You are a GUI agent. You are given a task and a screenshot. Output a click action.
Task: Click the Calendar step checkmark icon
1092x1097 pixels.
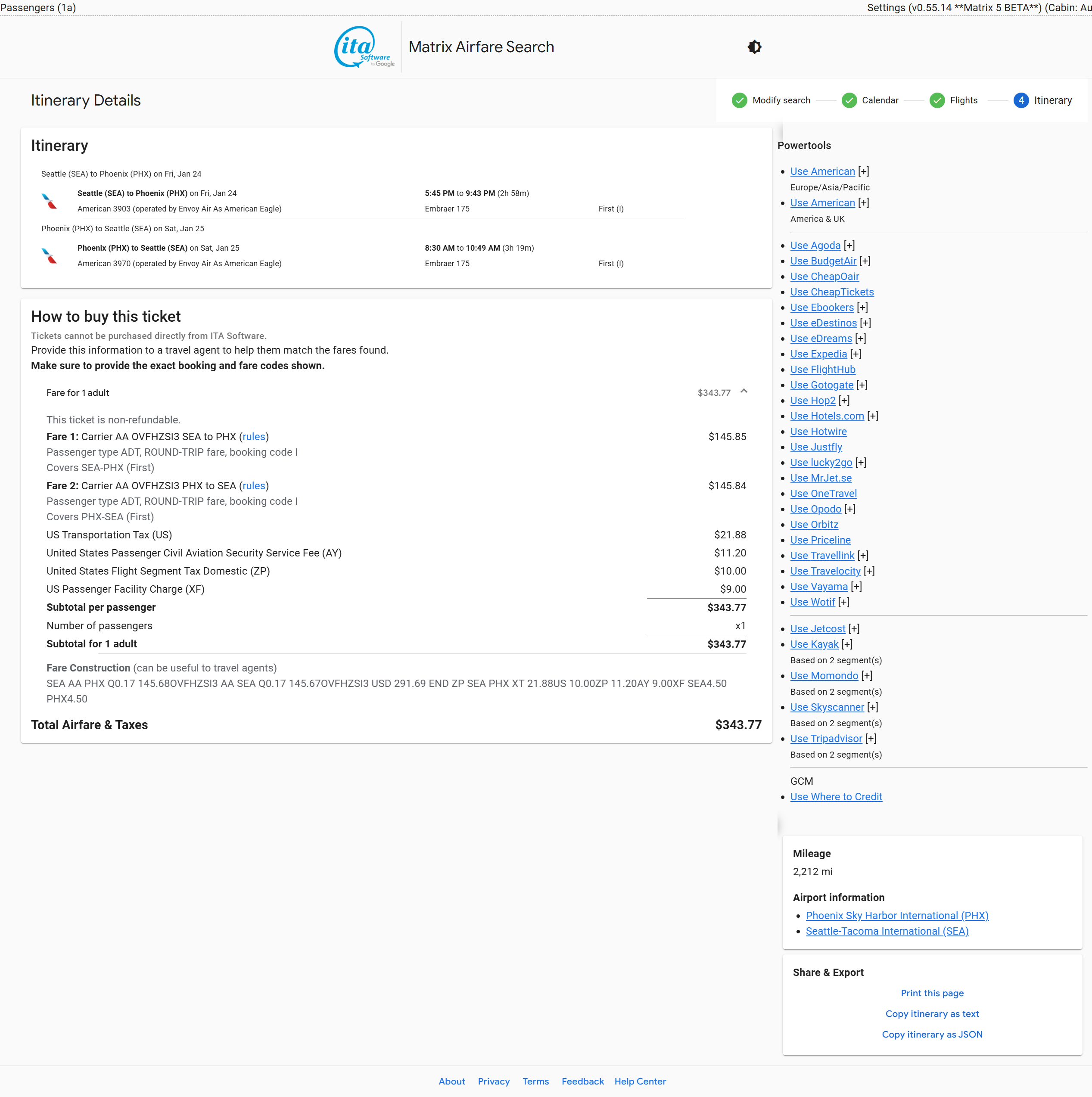pos(848,100)
